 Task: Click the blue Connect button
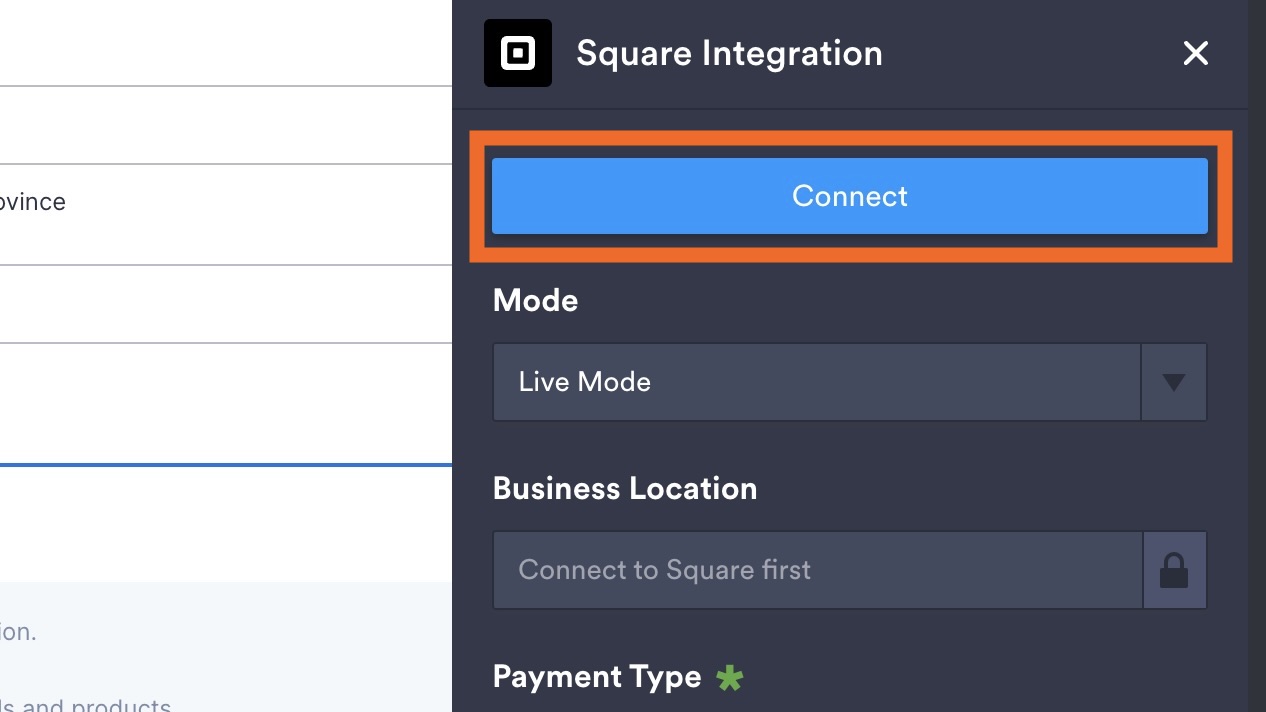click(x=849, y=196)
